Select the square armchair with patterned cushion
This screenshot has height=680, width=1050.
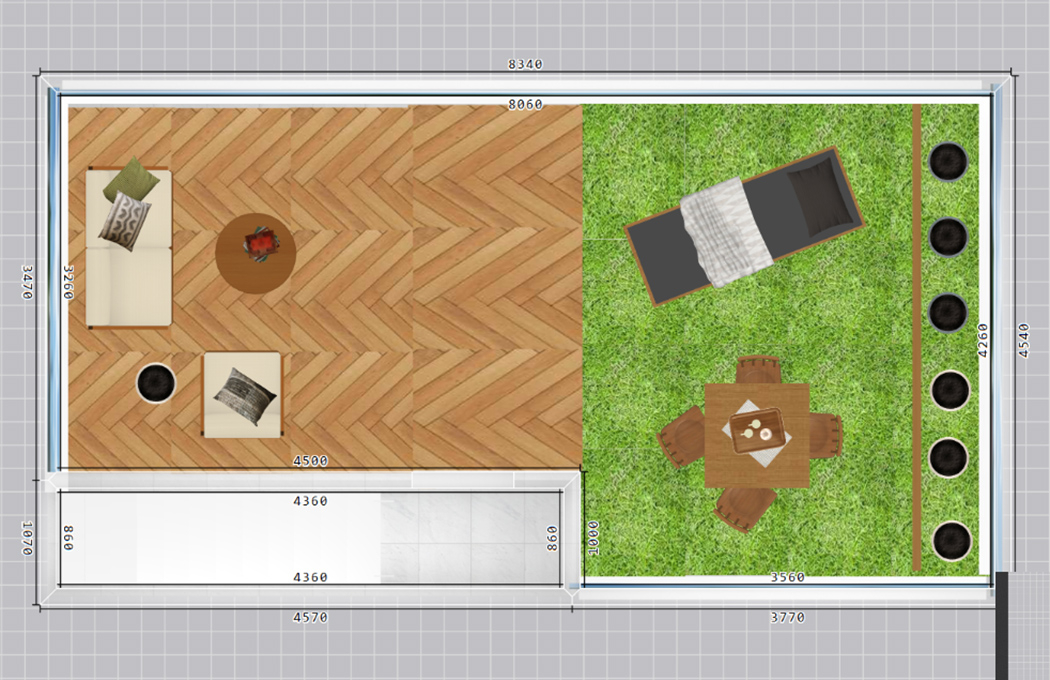[x=243, y=394]
